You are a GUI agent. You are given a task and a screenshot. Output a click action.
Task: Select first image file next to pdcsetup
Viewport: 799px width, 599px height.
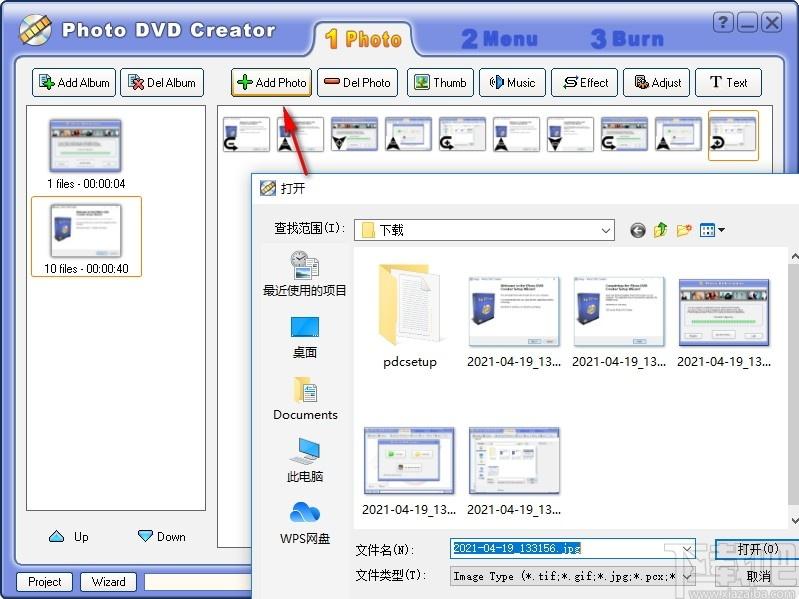tap(514, 321)
